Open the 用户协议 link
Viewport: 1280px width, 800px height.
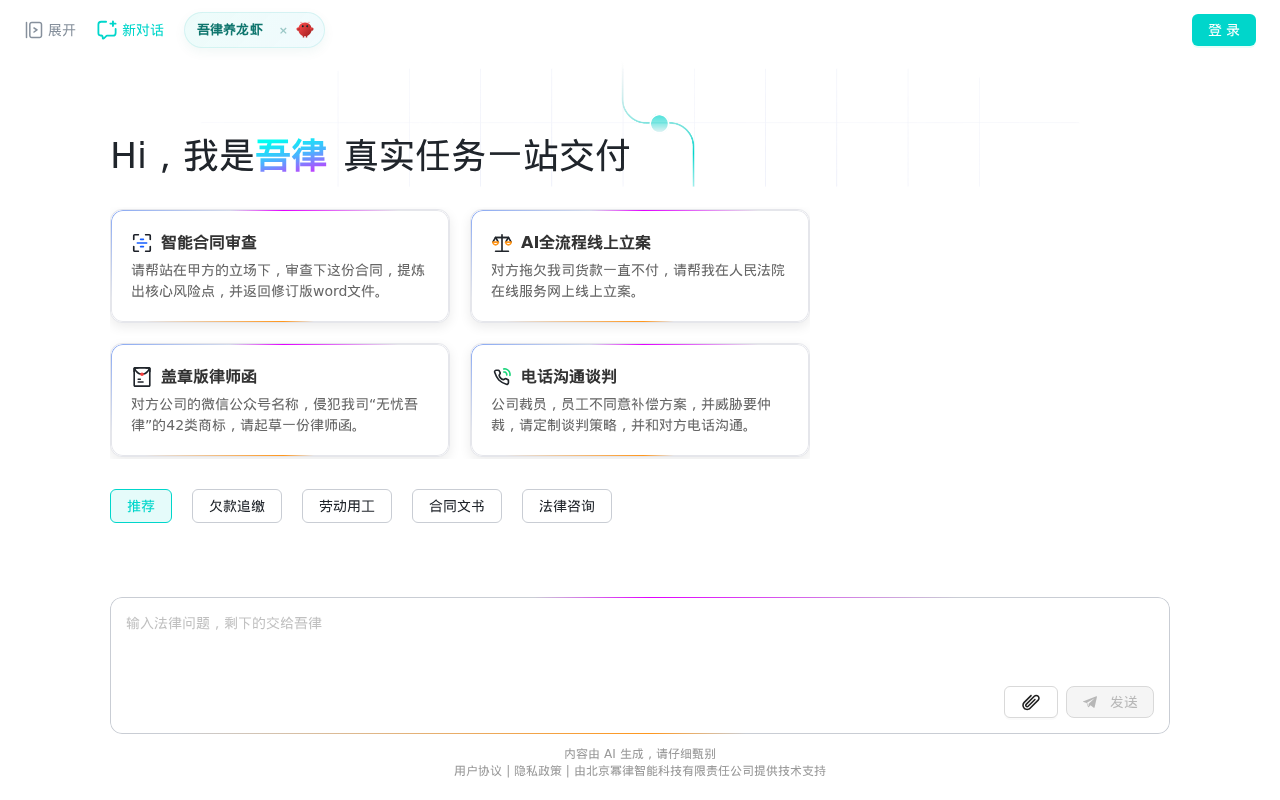(478, 771)
